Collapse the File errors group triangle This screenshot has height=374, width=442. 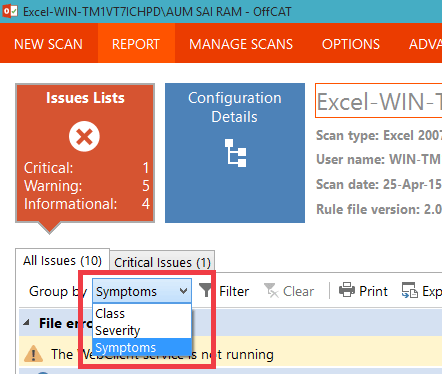pyautogui.click(x=26, y=323)
